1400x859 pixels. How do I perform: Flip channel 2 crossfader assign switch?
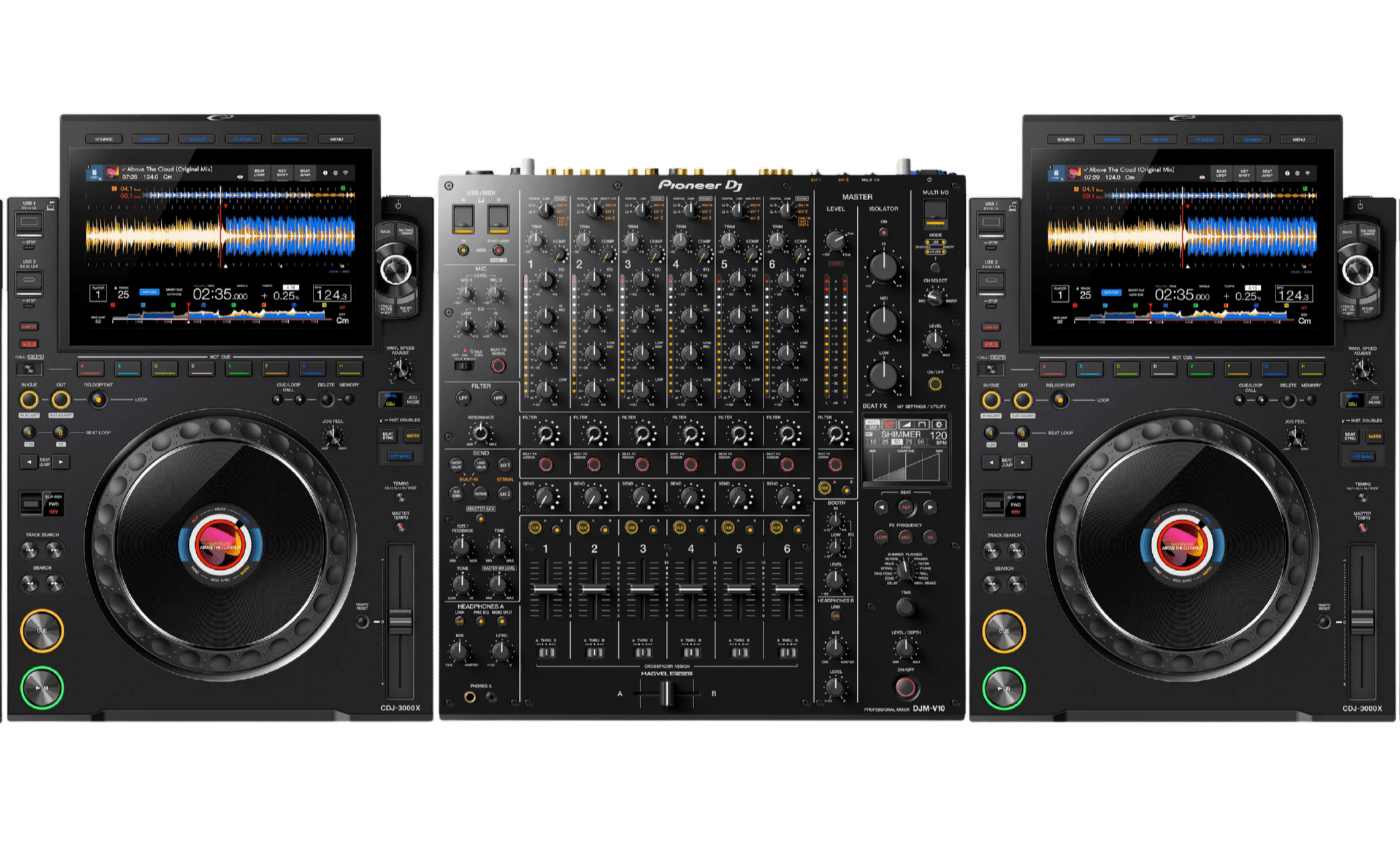[x=594, y=652]
